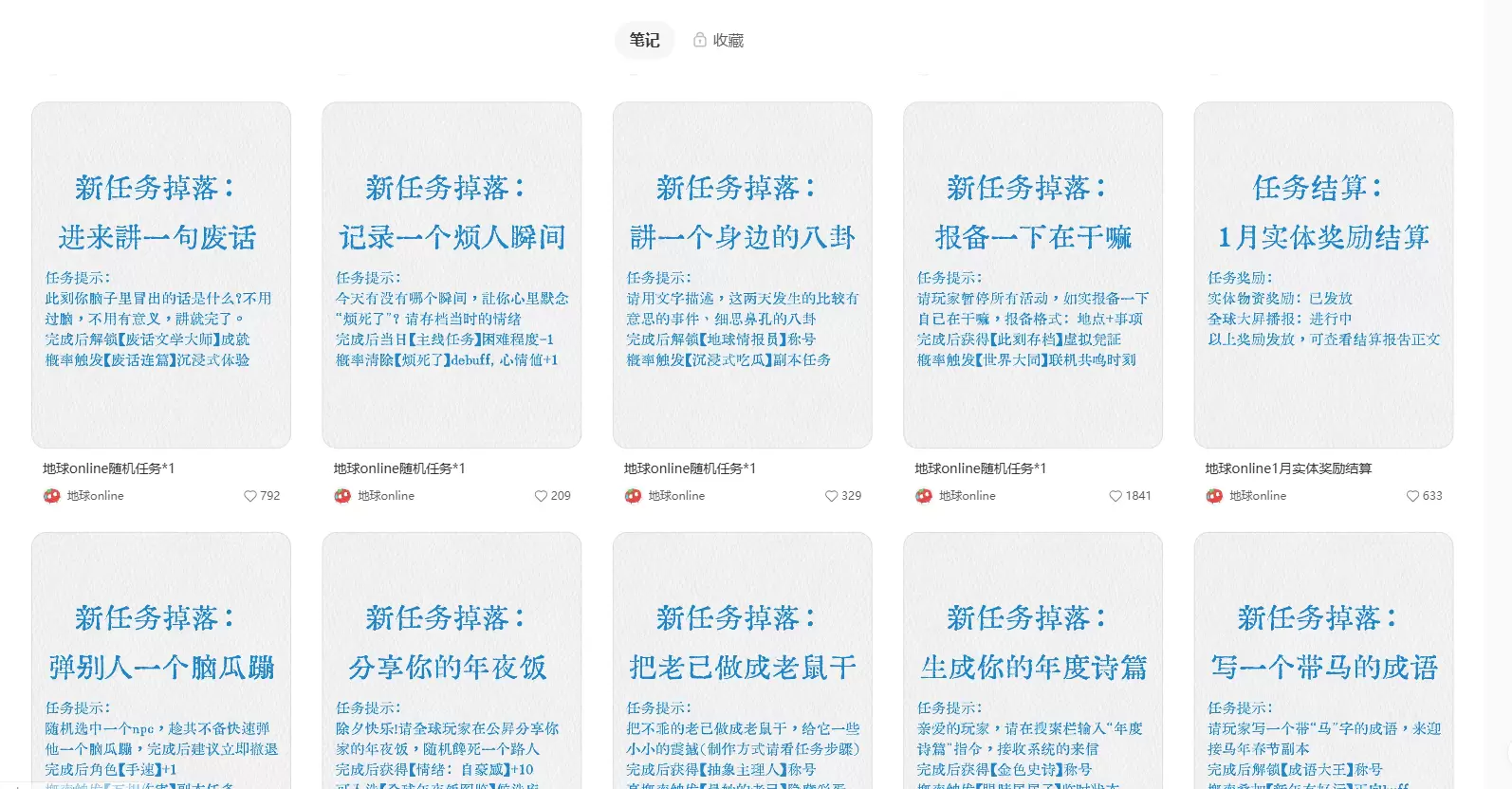The width and height of the screenshot is (1512, 789).
Task: Click title 地球online随机任务*1 under 记录一个烦人瞬间 card
Action: (399, 468)
